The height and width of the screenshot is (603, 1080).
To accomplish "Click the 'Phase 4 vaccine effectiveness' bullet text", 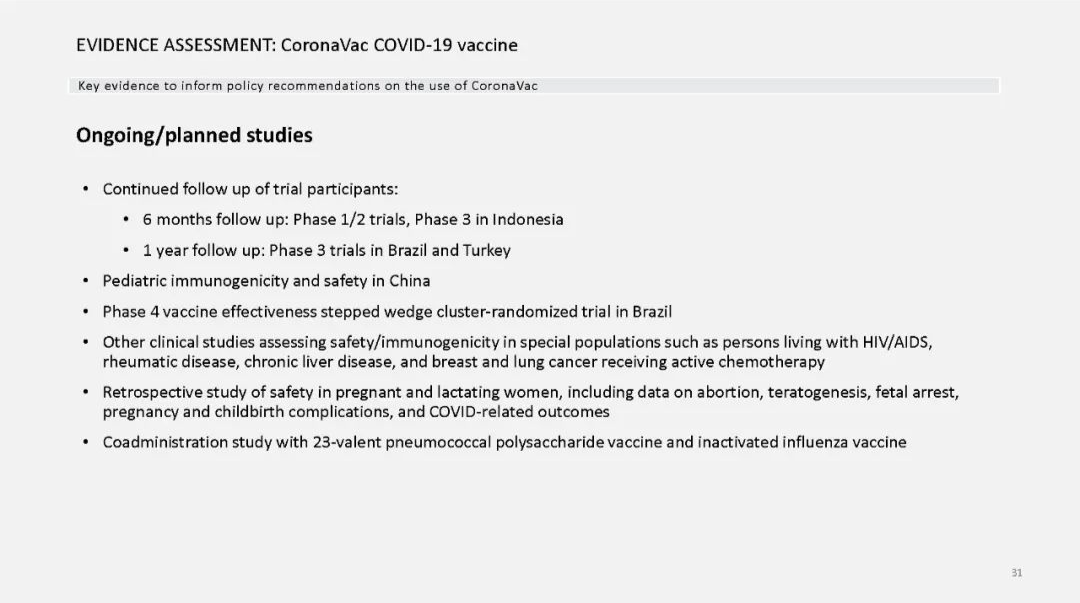I will (387, 311).
